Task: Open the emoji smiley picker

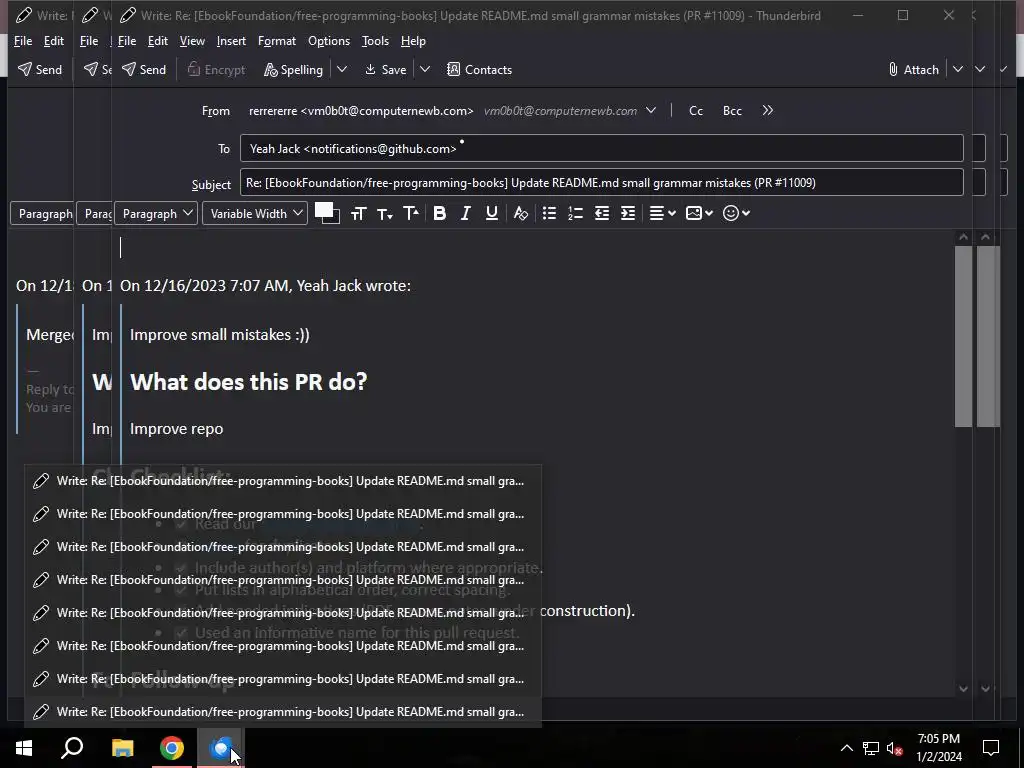Action: point(736,214)
